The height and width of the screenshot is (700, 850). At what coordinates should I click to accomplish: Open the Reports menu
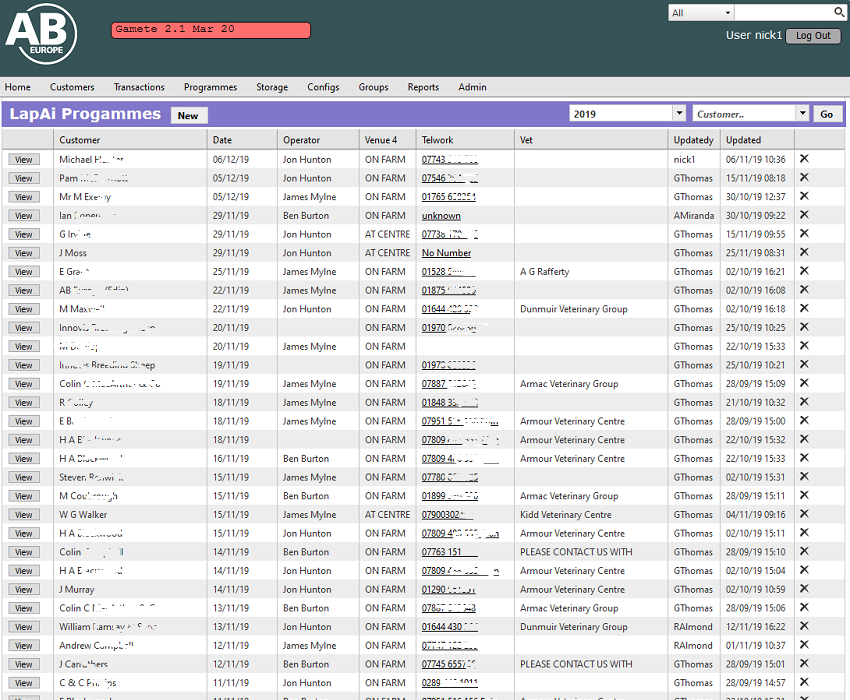pos(423,87)
